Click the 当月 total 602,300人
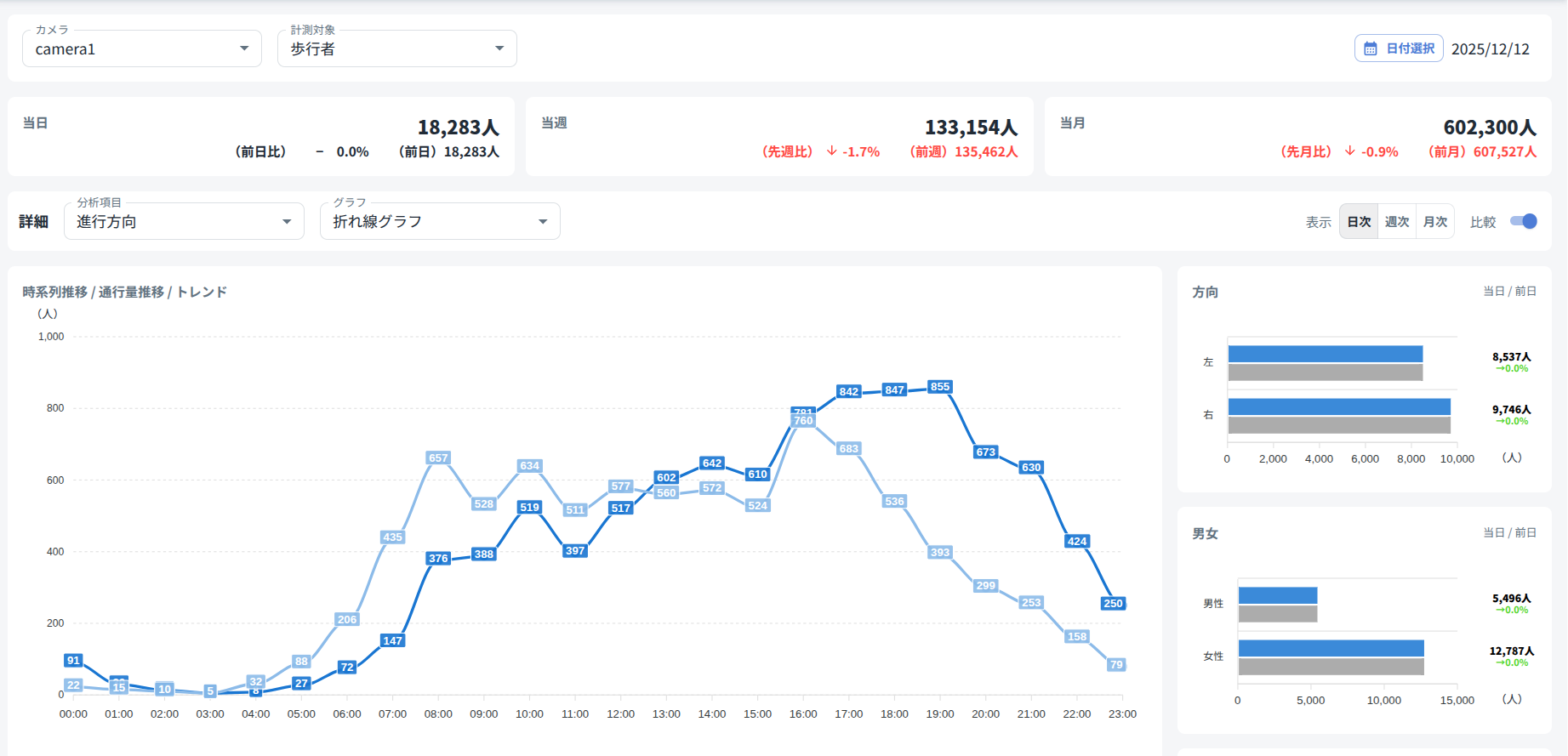Screen dimensions: 1568x756 pos(1490,128)
